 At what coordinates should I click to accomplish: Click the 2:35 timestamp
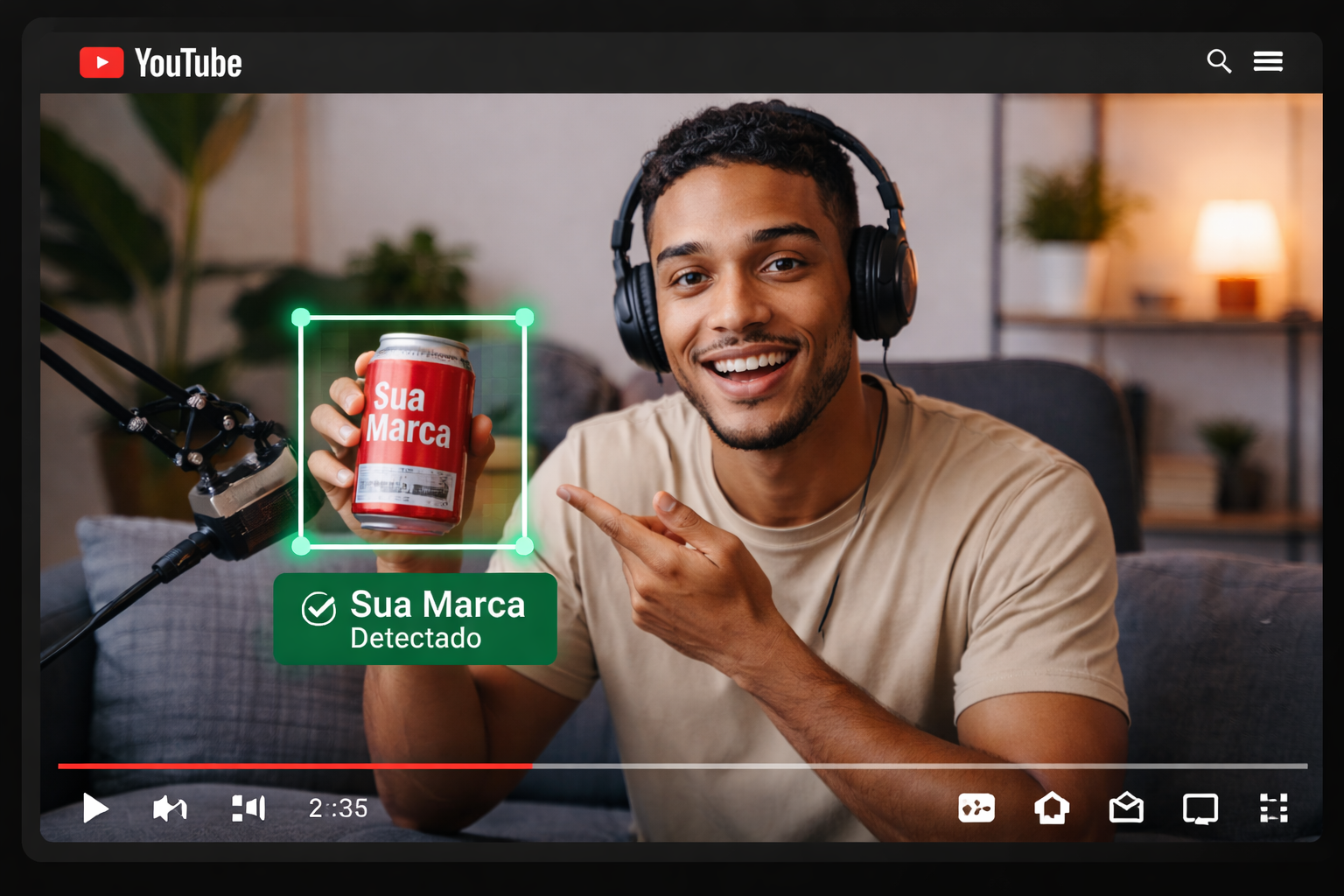(337, 808)
